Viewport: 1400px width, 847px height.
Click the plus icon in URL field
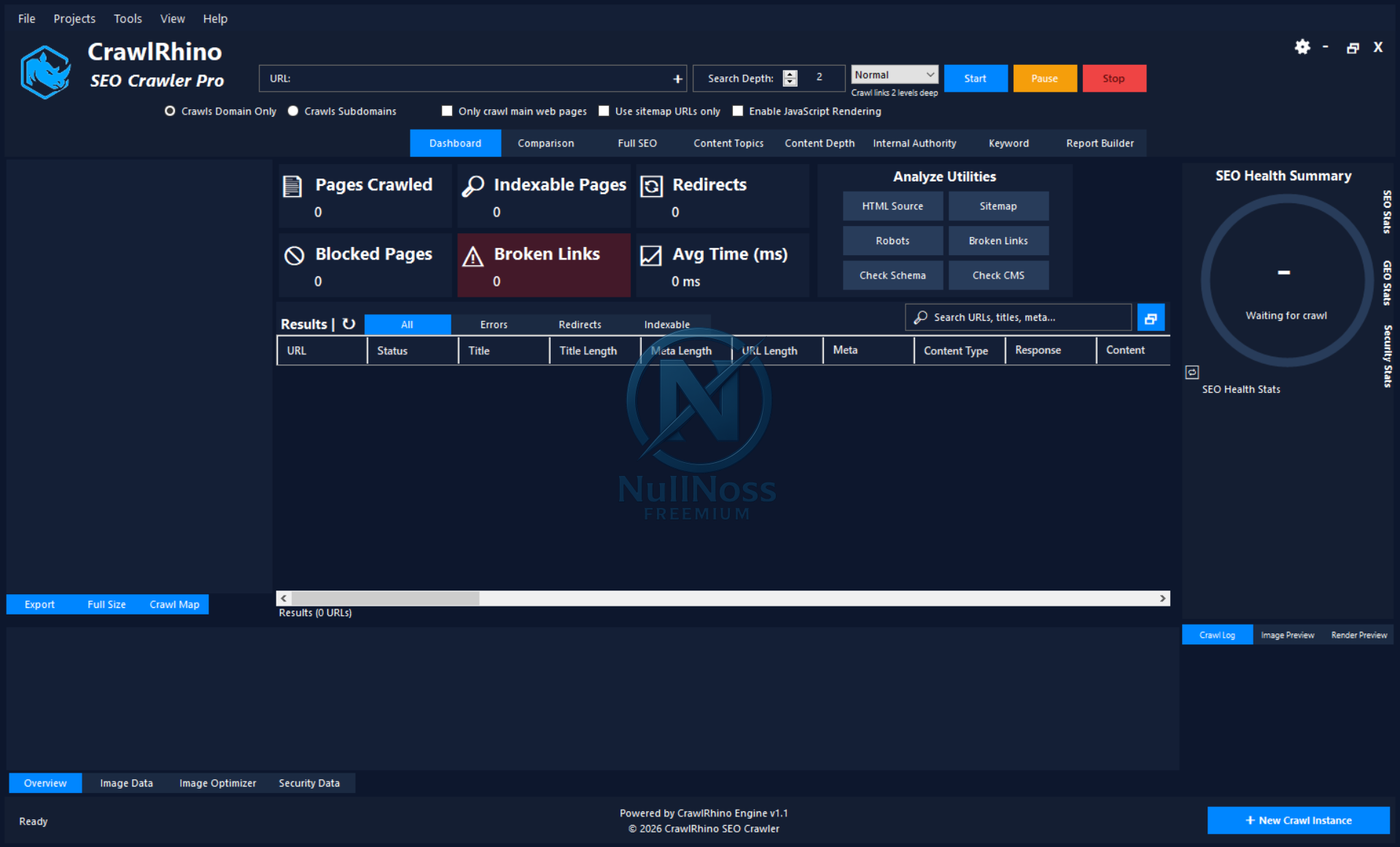(677, 79)
